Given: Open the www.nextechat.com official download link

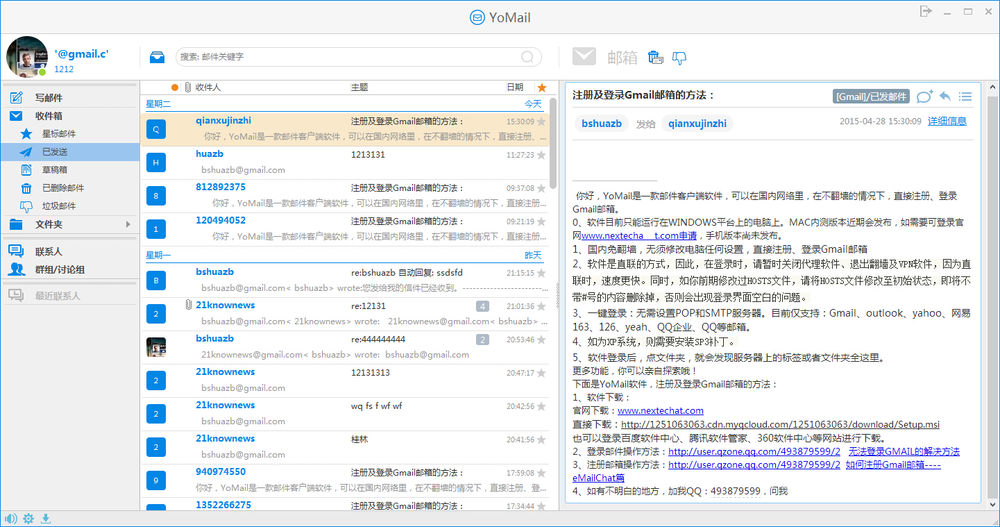Looking at the screenshot, I should pyautogui.click(x=660, y=411).
